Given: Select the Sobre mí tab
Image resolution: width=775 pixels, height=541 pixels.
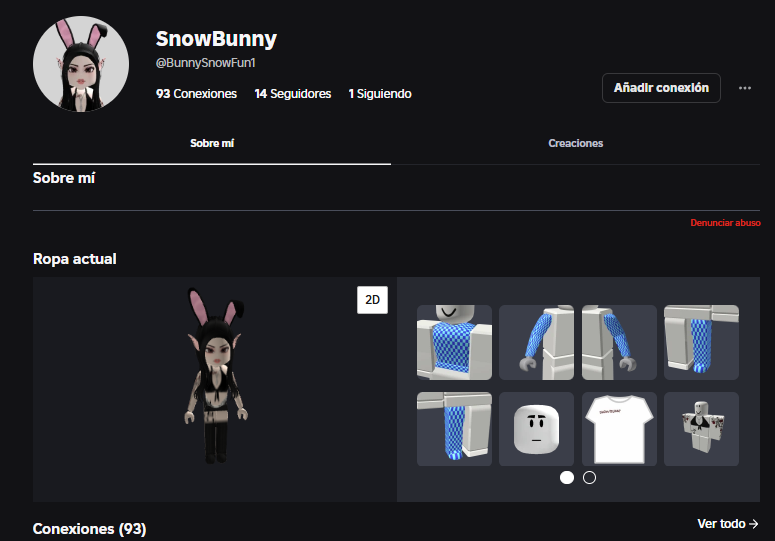Looking at the screenshot, I should (212, 143).
